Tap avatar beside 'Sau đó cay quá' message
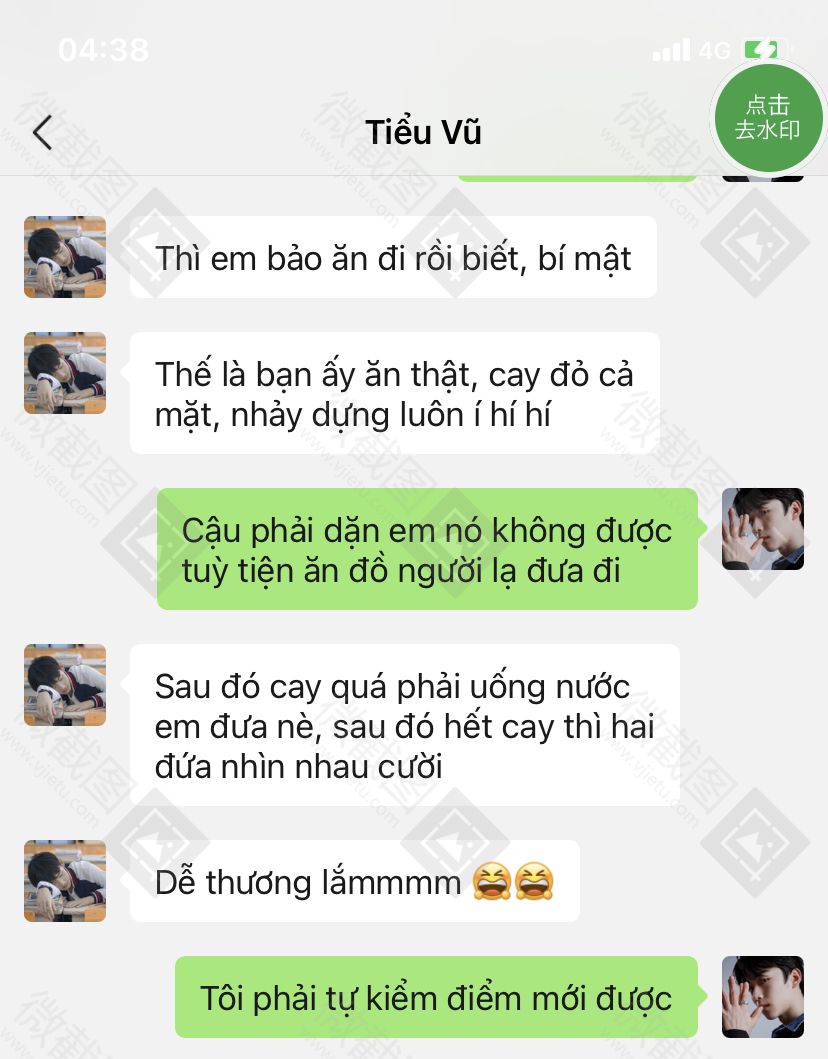The width and height of the screenshot is (828, 1059). [x=65, y=685]
